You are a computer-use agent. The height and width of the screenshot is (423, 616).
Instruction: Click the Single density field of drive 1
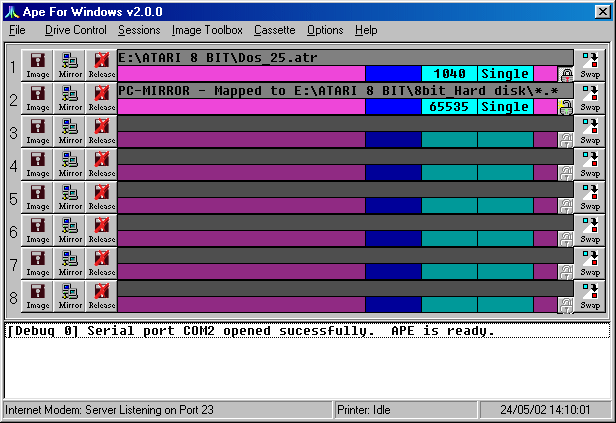click(505, 74)
